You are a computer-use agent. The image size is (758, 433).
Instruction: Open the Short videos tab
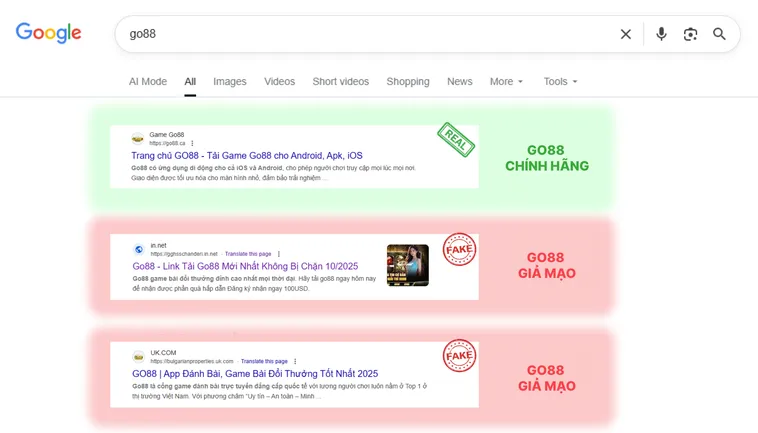(x=341, y=82)
